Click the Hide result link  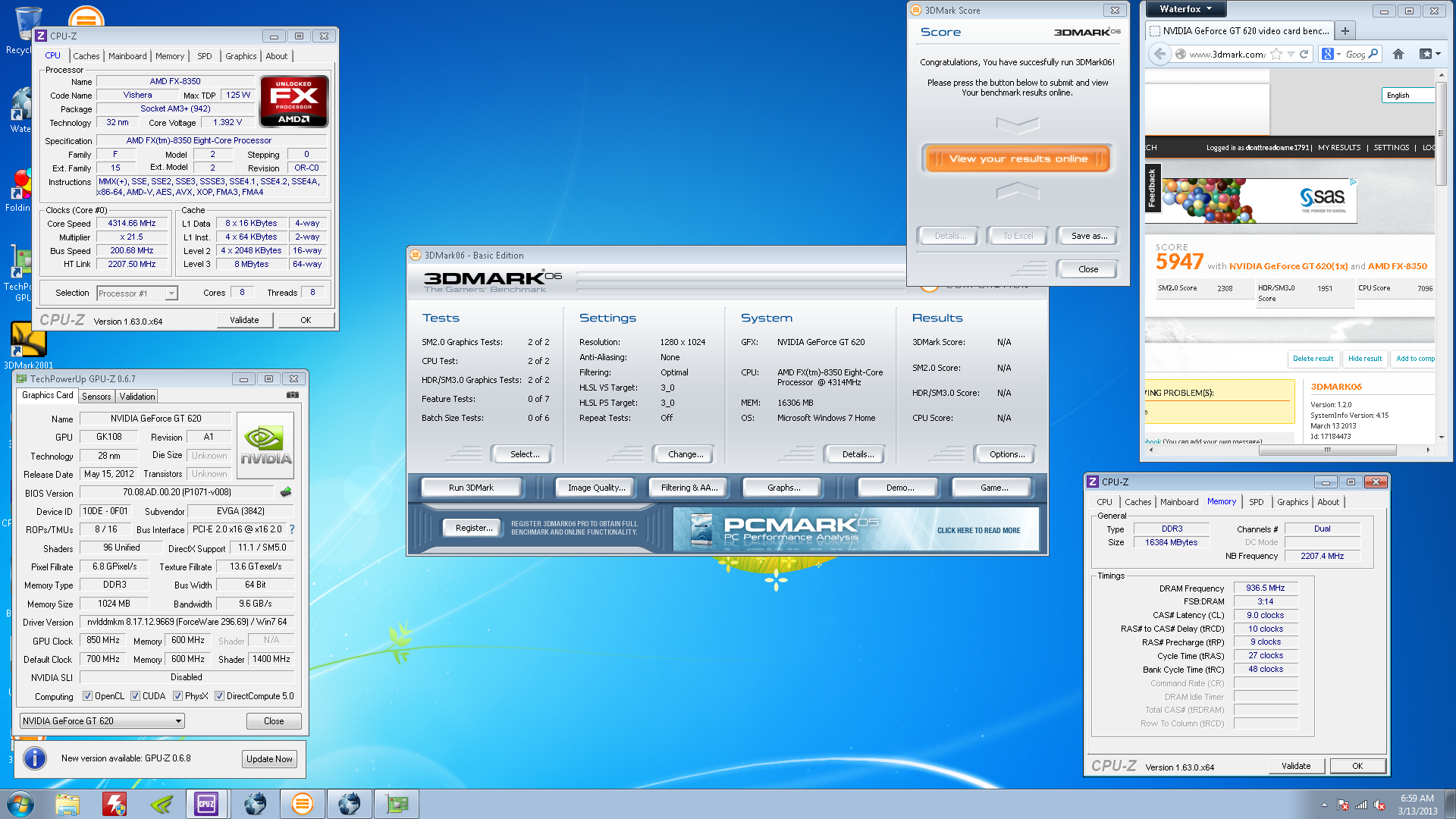1364,359
